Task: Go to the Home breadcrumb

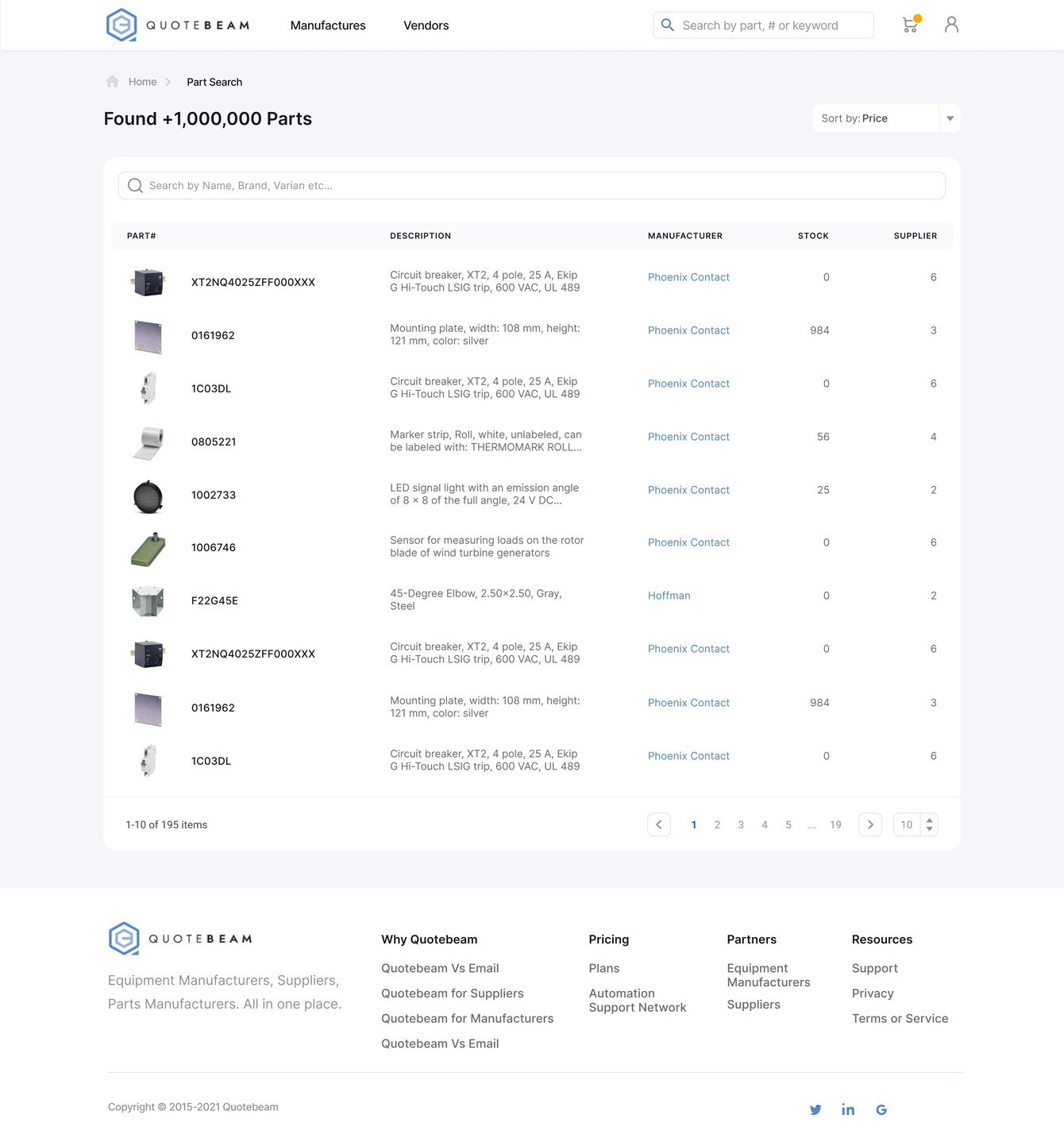Action: click(x=143, y=82)
